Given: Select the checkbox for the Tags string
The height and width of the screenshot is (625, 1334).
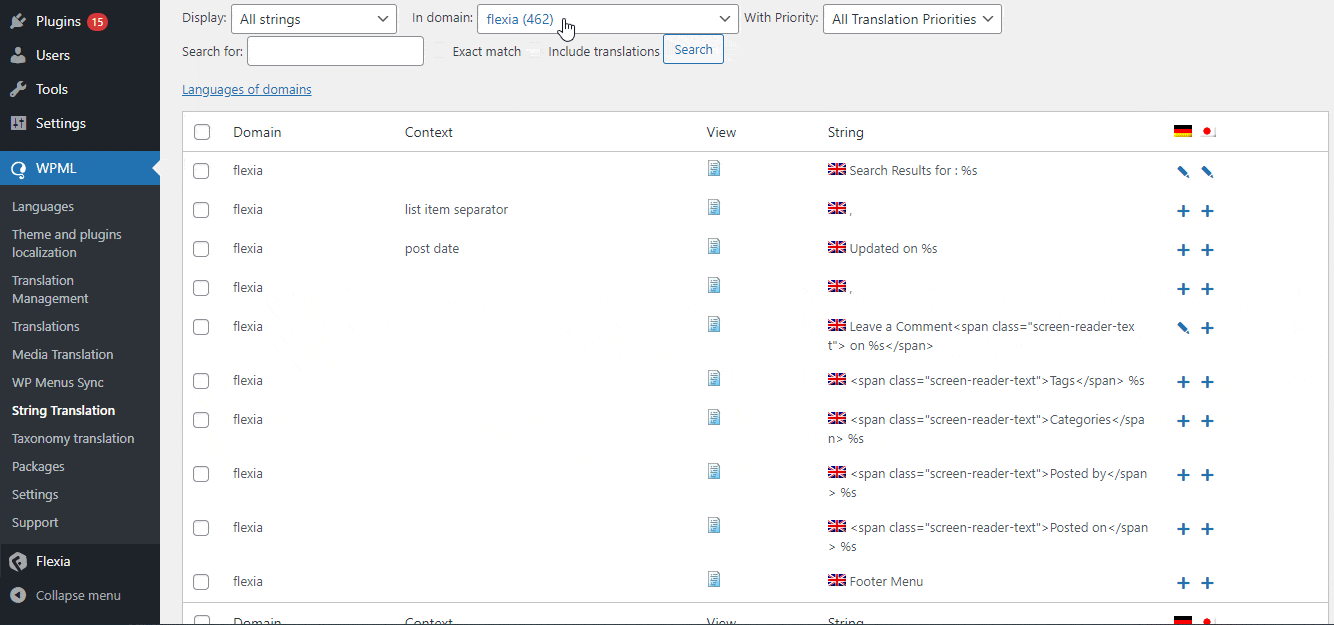Looking at the screenshot, I should [201, 381].
